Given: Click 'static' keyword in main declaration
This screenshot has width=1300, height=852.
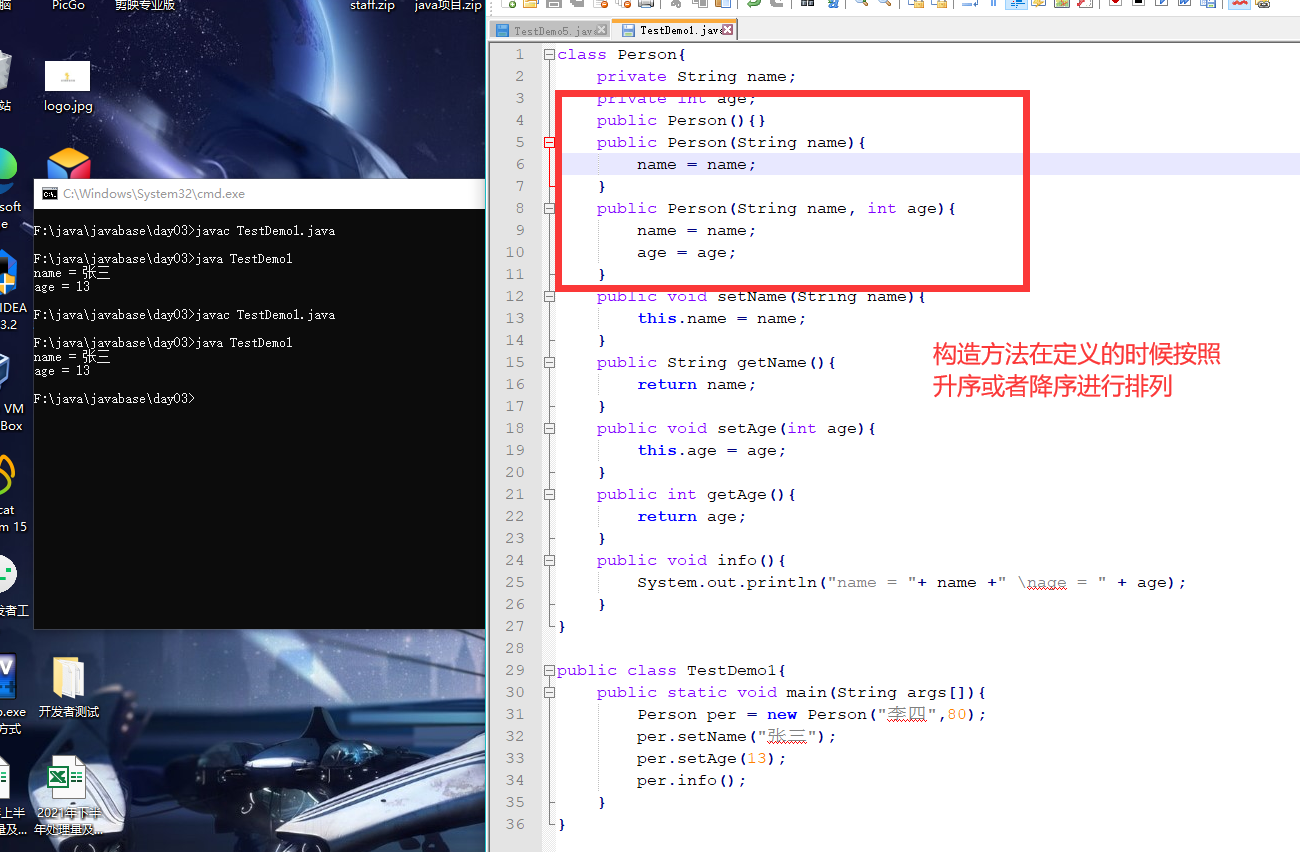Looking at the screenshot, I should coord(696,692).
